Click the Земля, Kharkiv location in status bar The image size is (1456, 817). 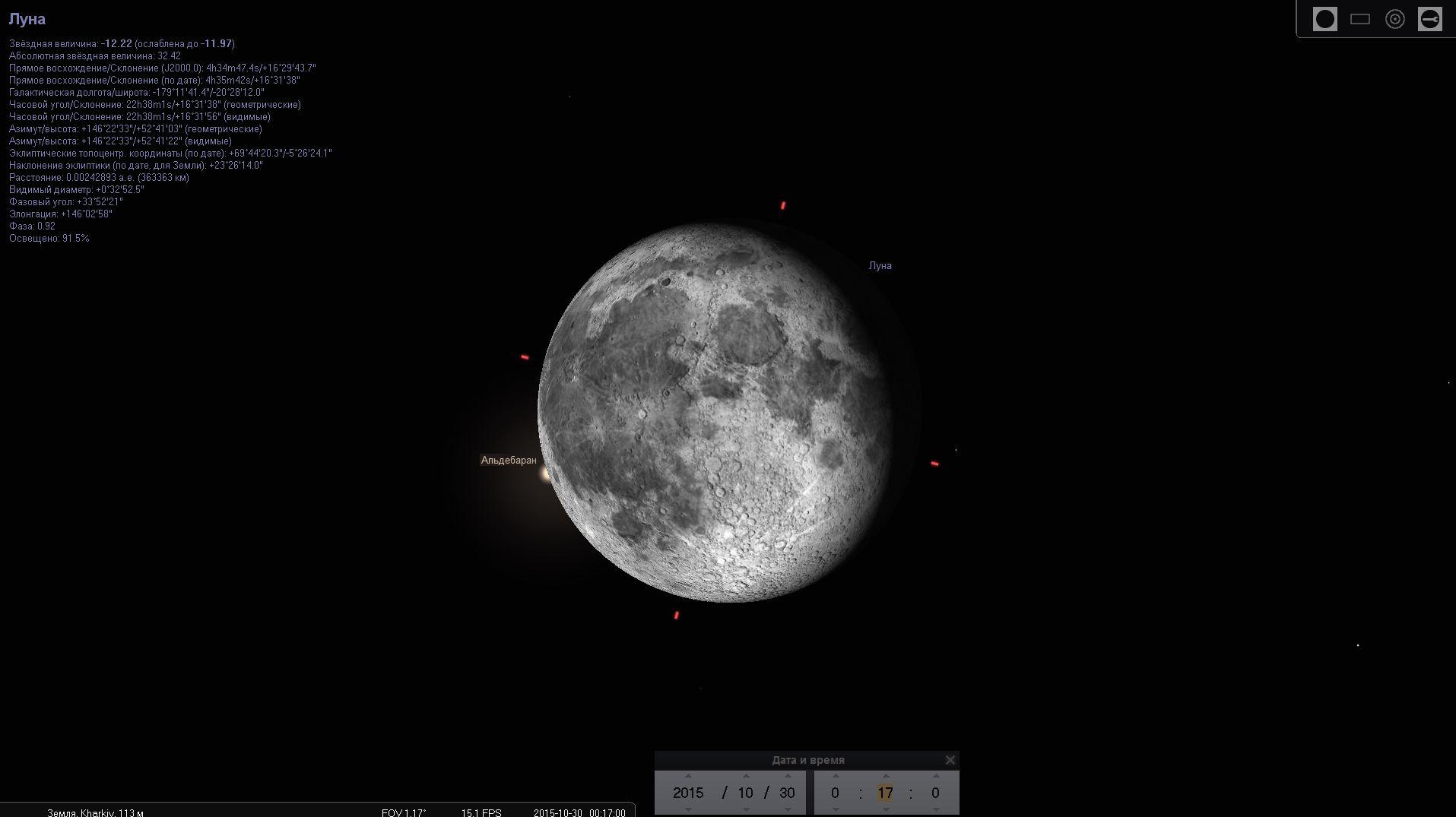pos(95,812)
